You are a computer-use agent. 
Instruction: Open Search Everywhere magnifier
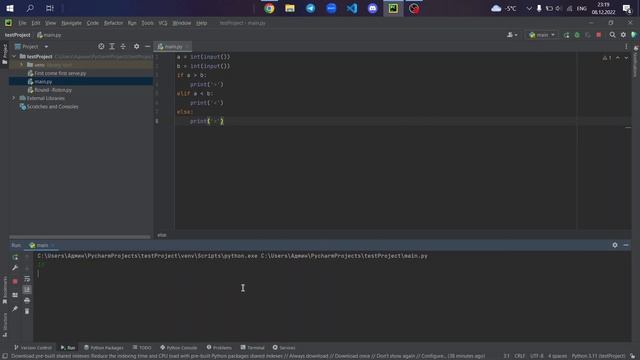[612, 35]
